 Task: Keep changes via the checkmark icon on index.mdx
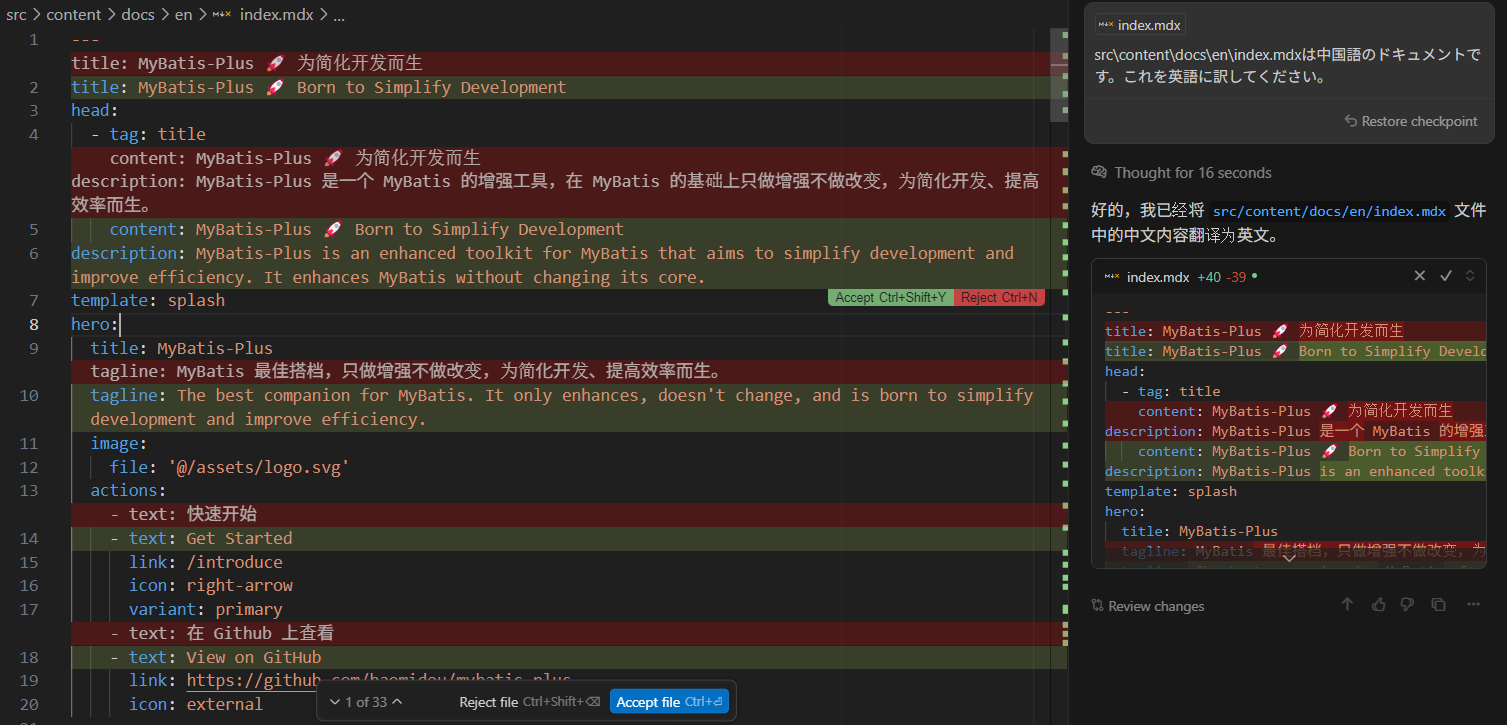click(x=1444, y=275)
